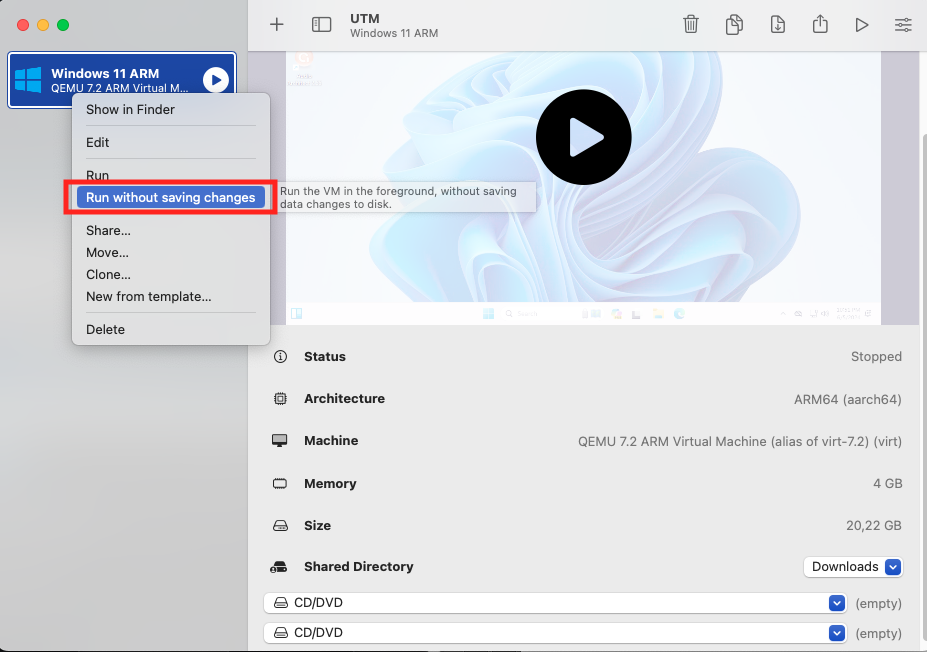Screen dimensions: 927x652
Task: Open the first CD/DVD drive dropdown
Action: click(555, 603)
